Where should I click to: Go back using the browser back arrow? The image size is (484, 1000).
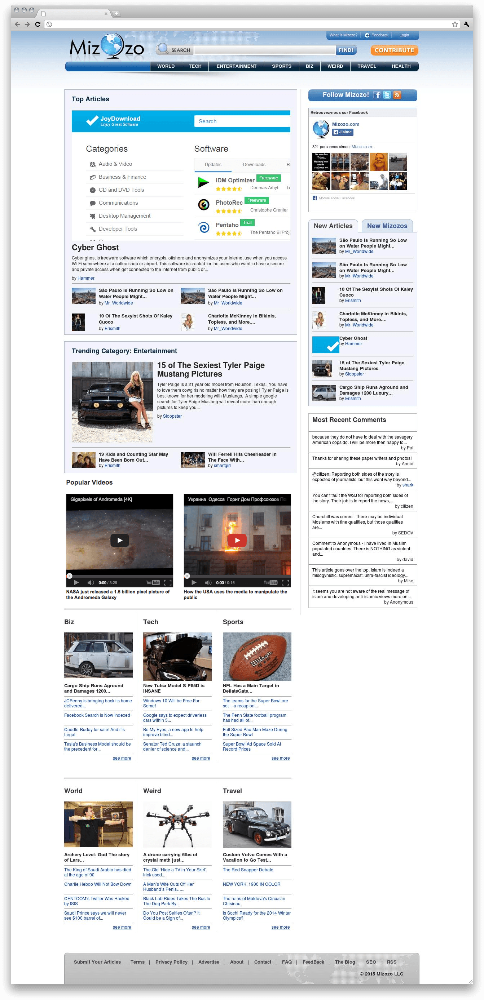(18, 24)
